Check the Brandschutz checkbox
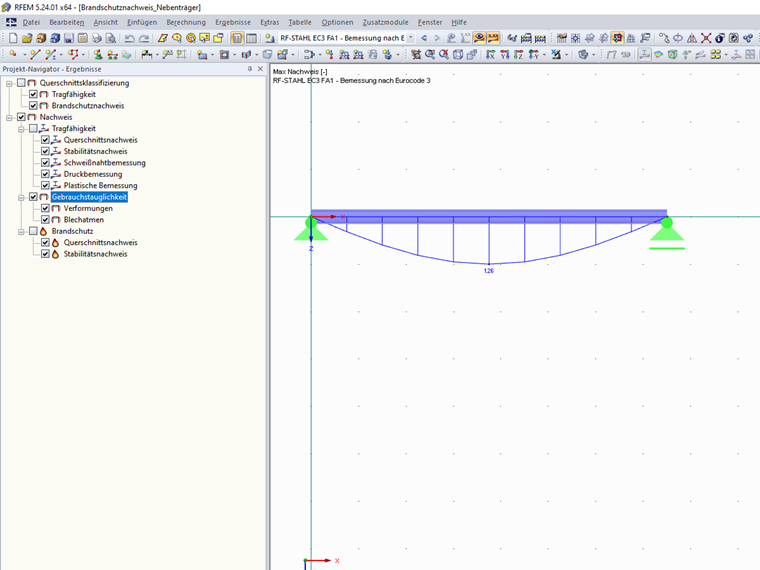The height and width of the screenshot is (570, 760). pos(33,231)
